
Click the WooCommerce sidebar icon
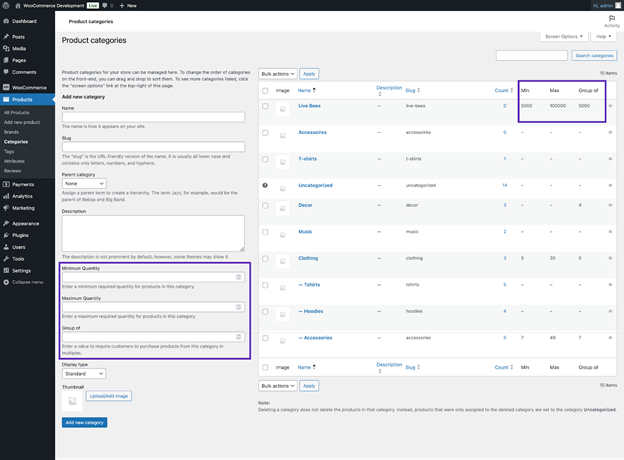6,88
